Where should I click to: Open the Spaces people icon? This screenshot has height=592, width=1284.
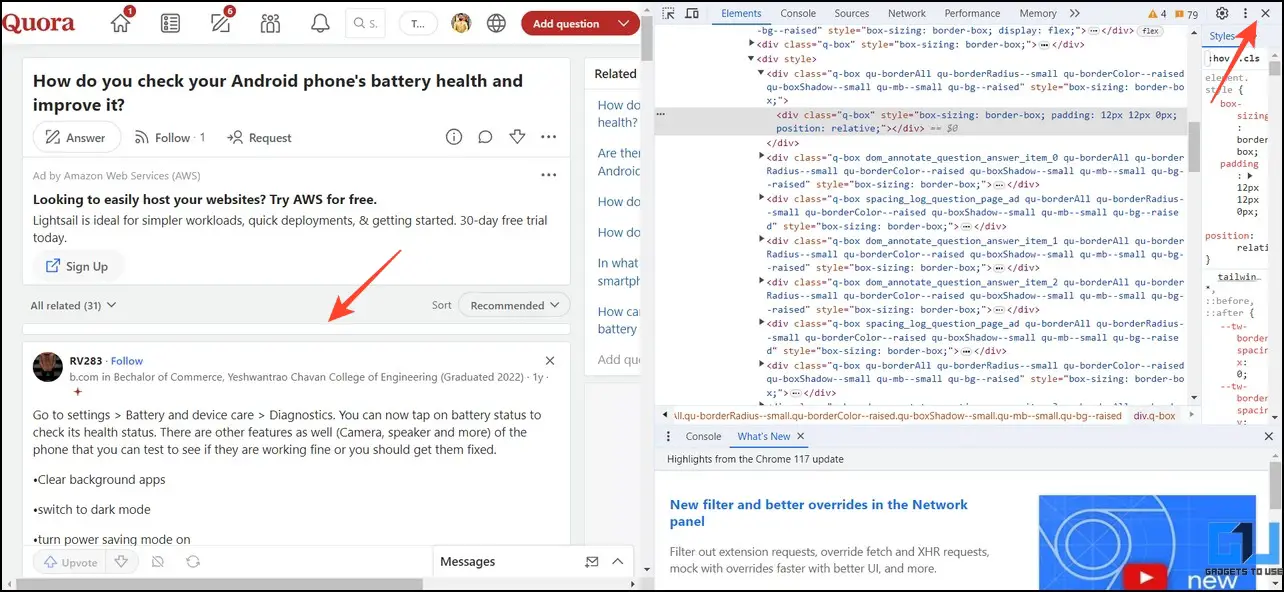[270, 23]
